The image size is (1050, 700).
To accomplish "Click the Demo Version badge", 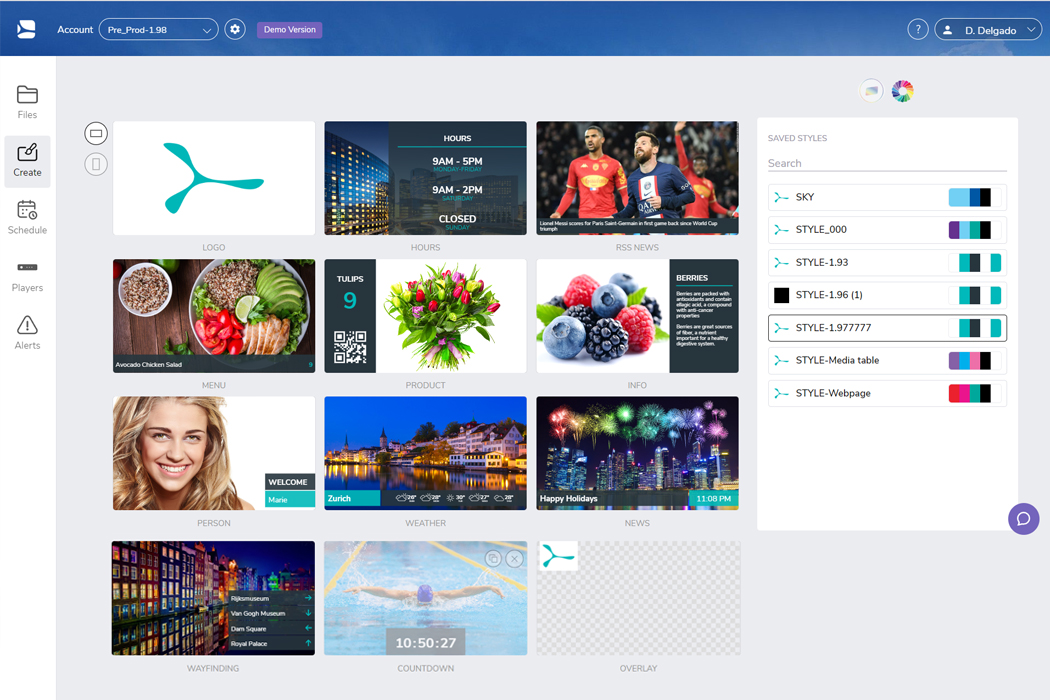I will (289, 30).
